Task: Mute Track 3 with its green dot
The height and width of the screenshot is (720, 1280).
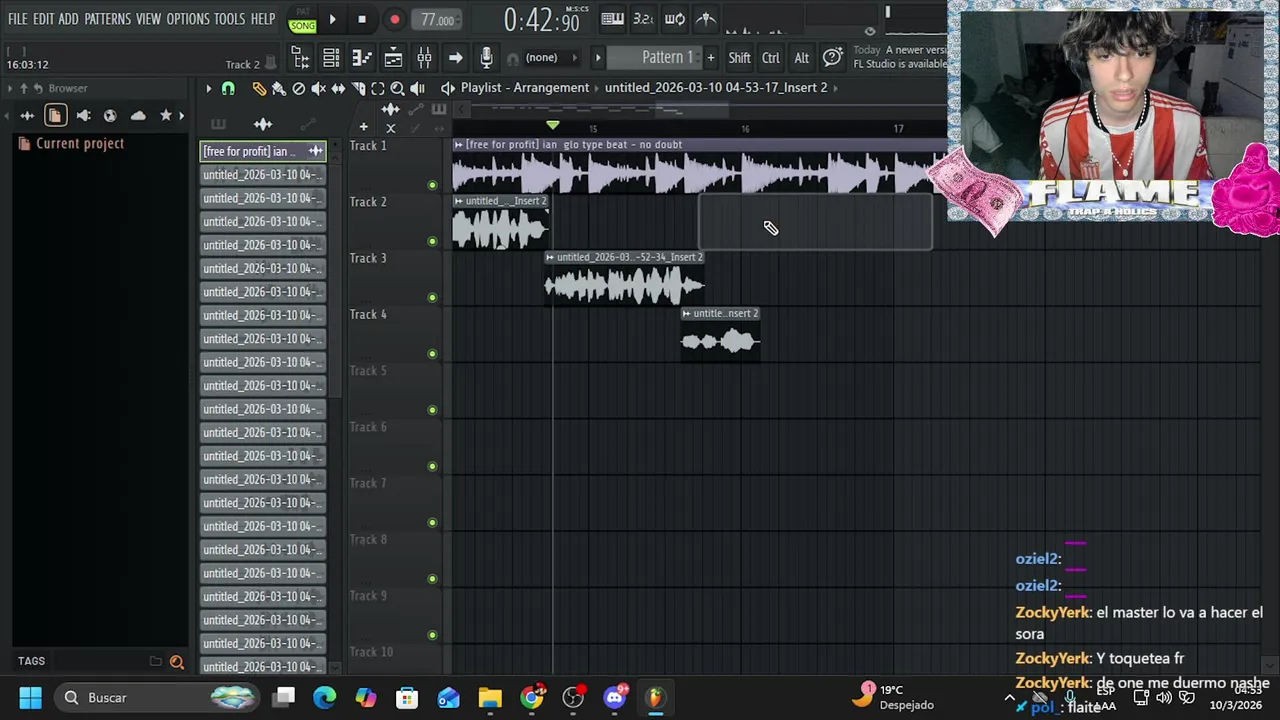Action: [432, 297]
